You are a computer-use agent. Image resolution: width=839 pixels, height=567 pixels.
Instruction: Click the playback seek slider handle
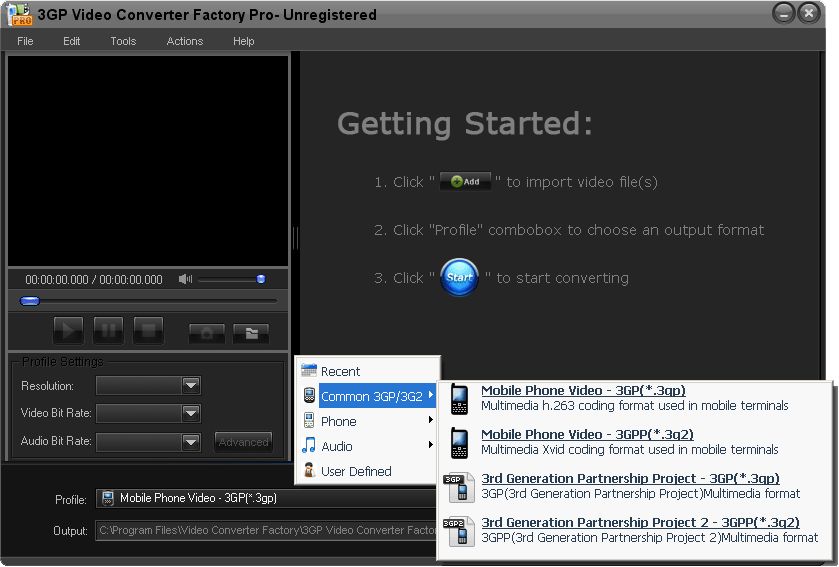(29, 301)
